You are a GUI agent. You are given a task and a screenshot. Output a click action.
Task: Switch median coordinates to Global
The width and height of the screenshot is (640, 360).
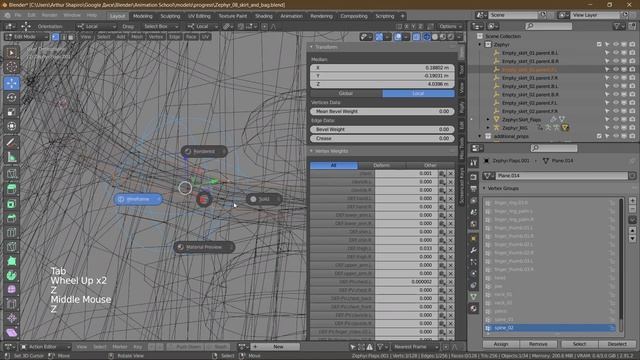tap(346, 93)
